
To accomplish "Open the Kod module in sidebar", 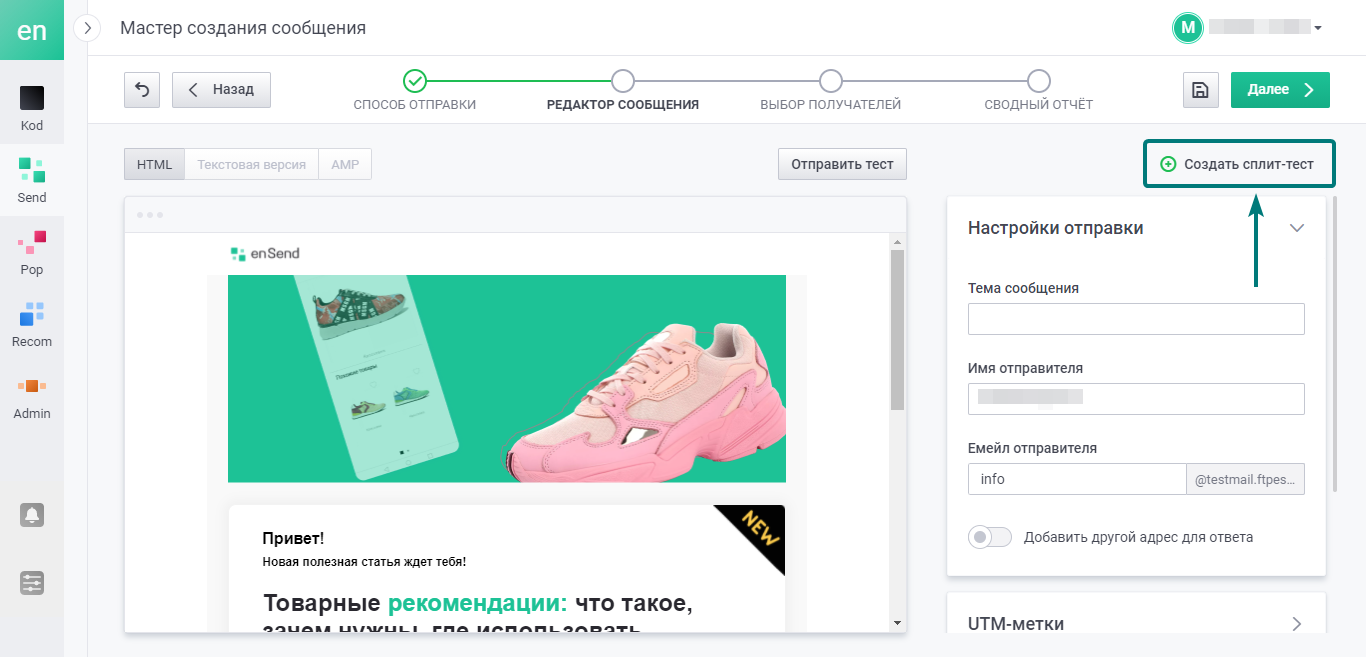I will pyautogui.click(x=32, y=109).
